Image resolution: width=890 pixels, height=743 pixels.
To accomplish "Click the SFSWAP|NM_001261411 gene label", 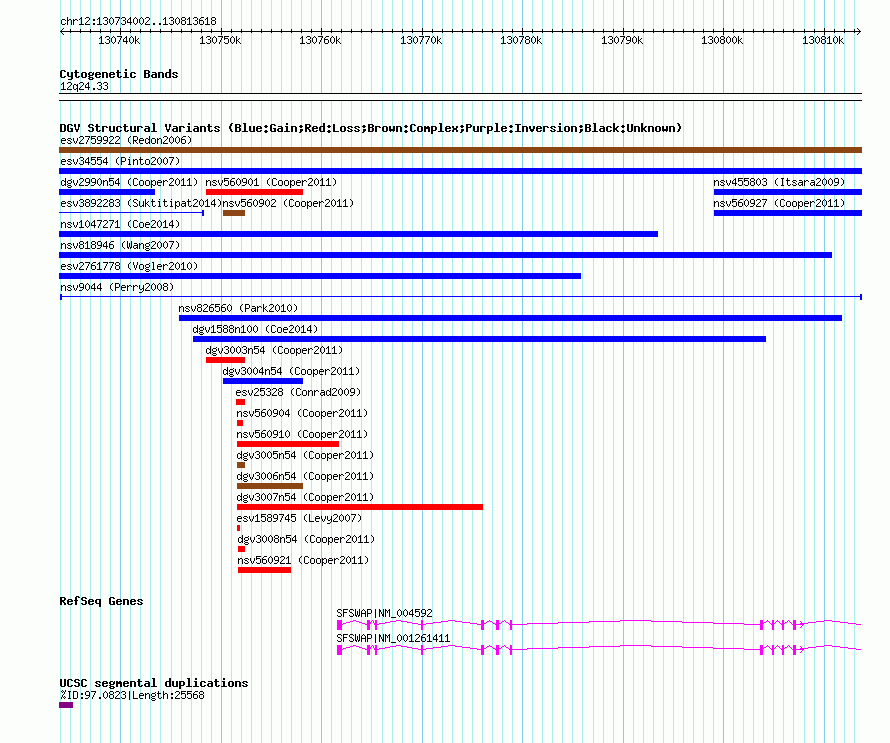I will (393, 639).
